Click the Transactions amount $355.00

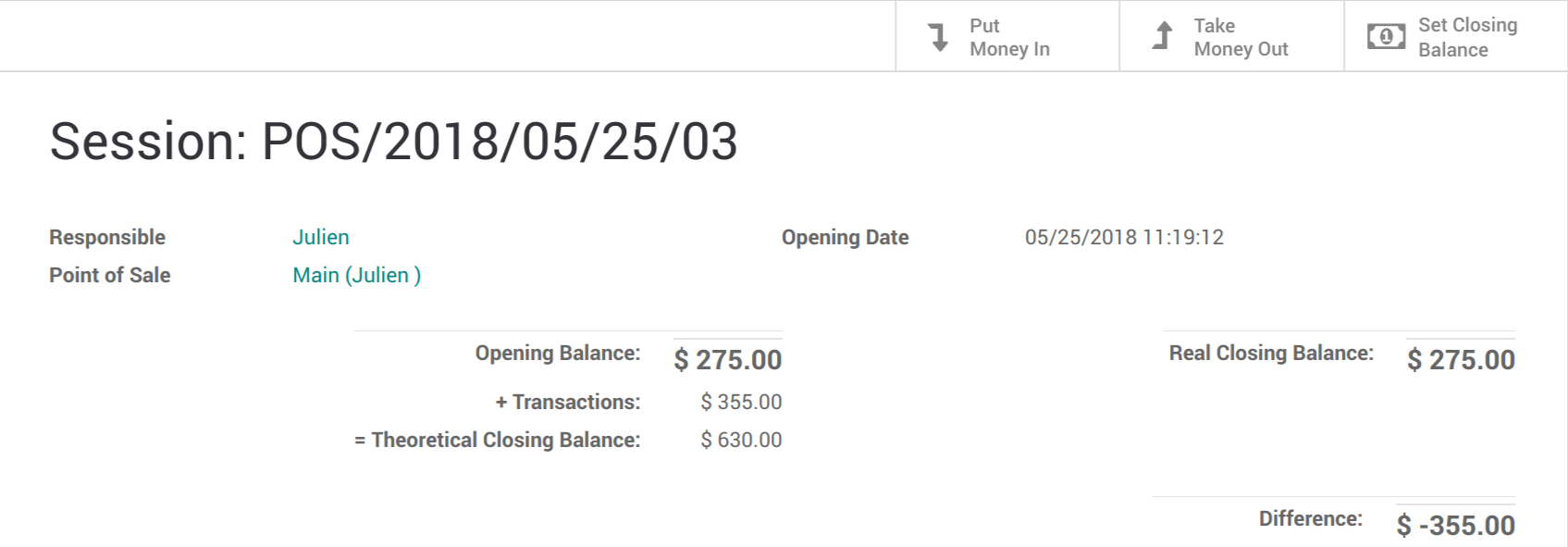740,402
